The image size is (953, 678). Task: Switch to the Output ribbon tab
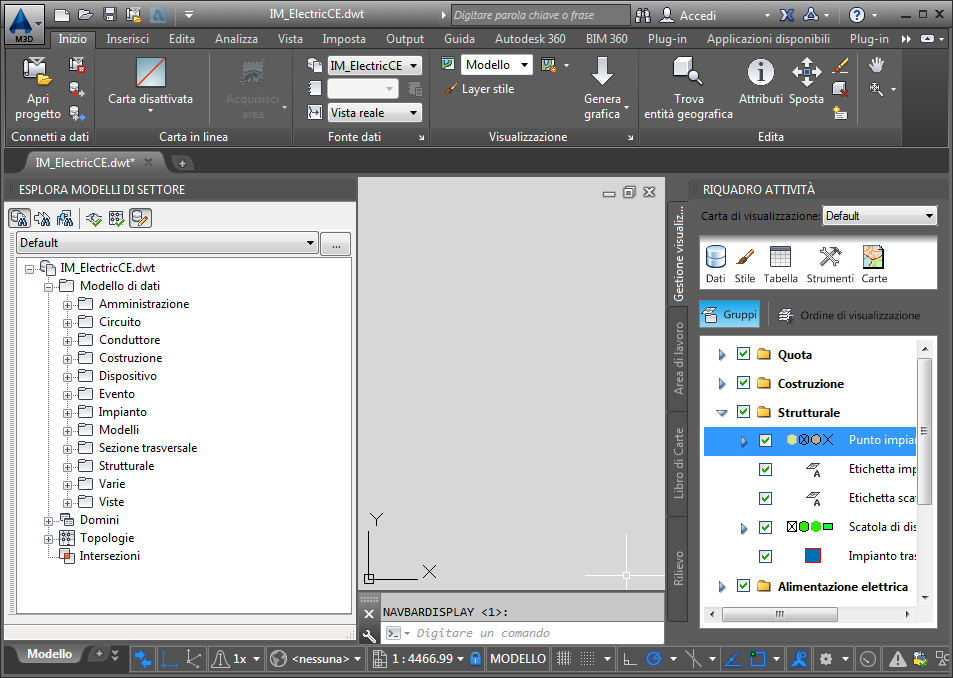click(405, 39)
